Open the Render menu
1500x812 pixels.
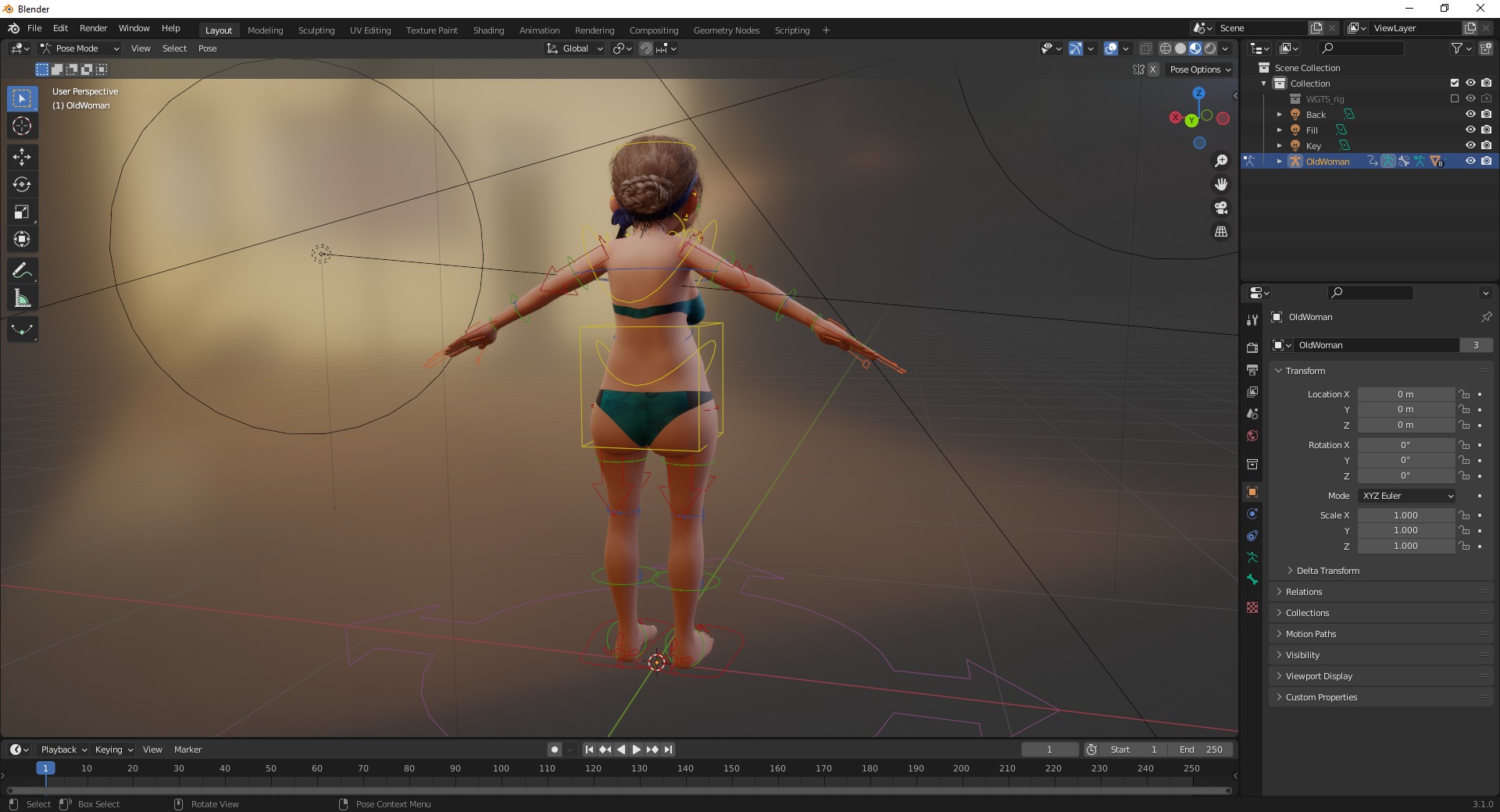(x=93, y=28)
